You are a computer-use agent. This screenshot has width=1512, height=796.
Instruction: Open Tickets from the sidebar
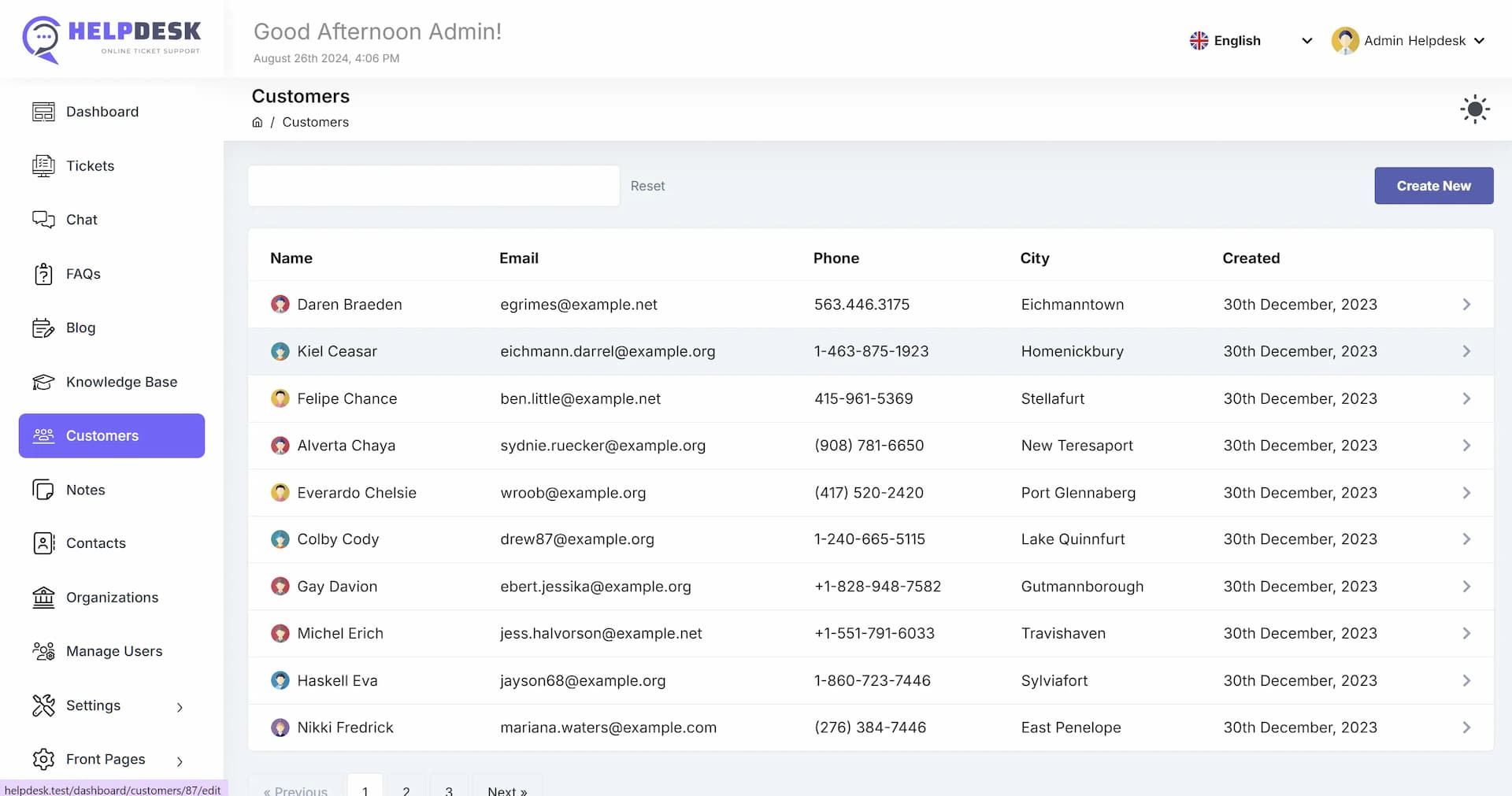(112, 166)
